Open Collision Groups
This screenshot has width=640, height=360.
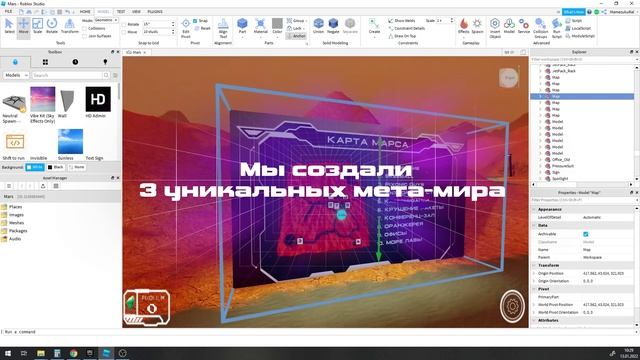coord(540,28)
